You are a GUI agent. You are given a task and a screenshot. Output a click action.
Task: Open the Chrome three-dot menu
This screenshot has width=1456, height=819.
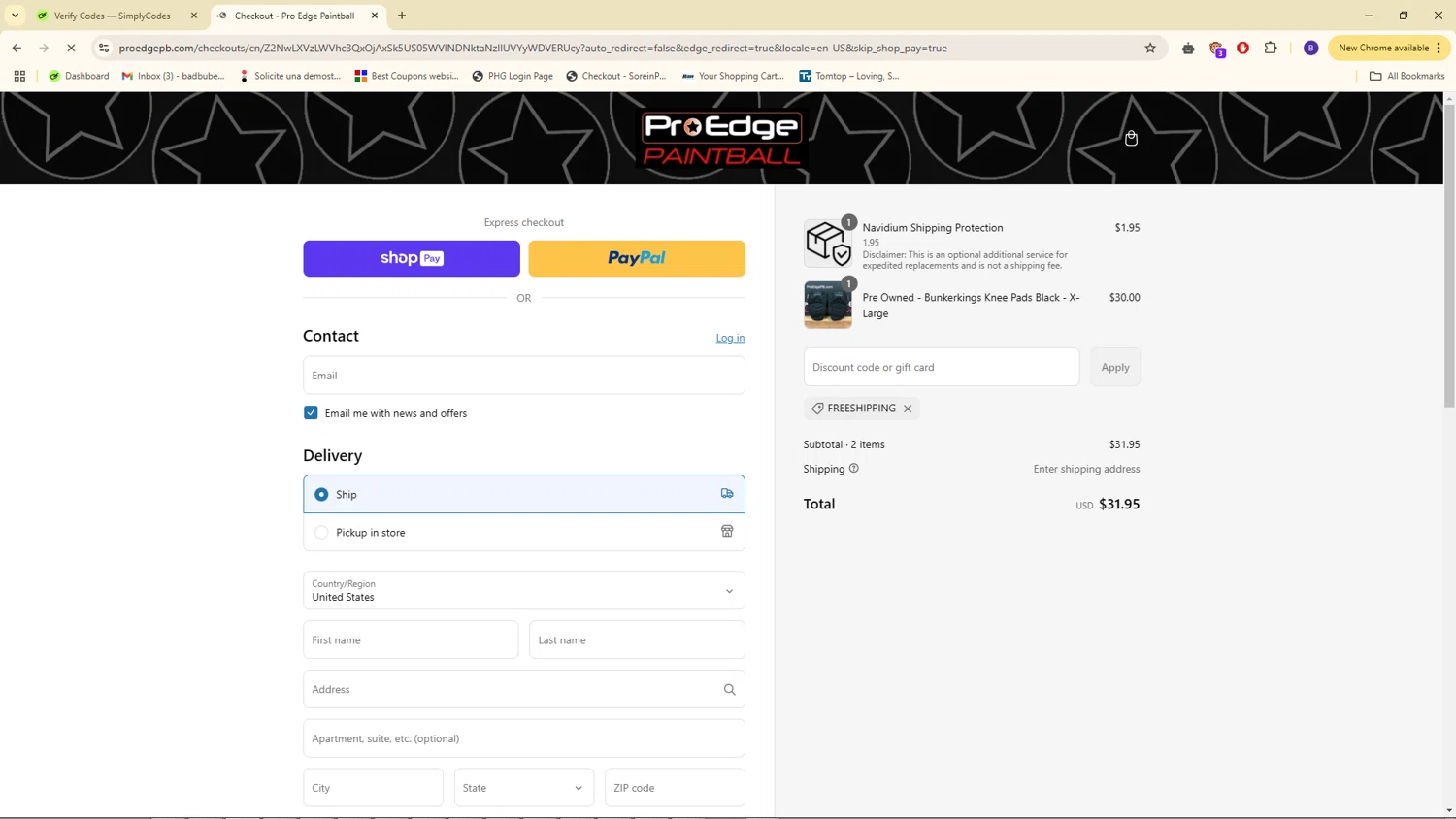1439,48
